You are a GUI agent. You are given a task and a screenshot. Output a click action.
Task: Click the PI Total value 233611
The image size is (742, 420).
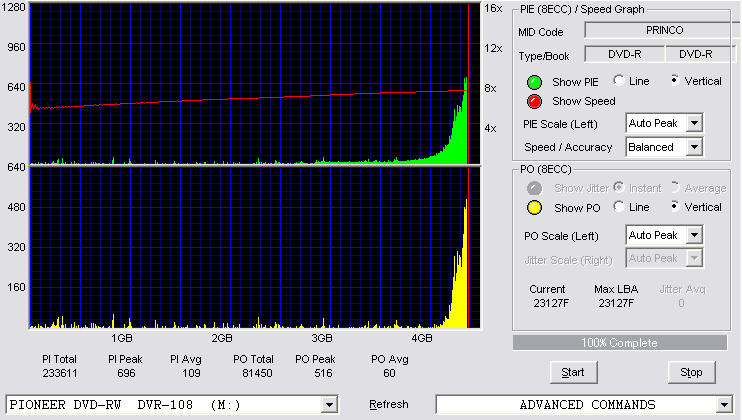pyautogui.click(x=60, y=373)
